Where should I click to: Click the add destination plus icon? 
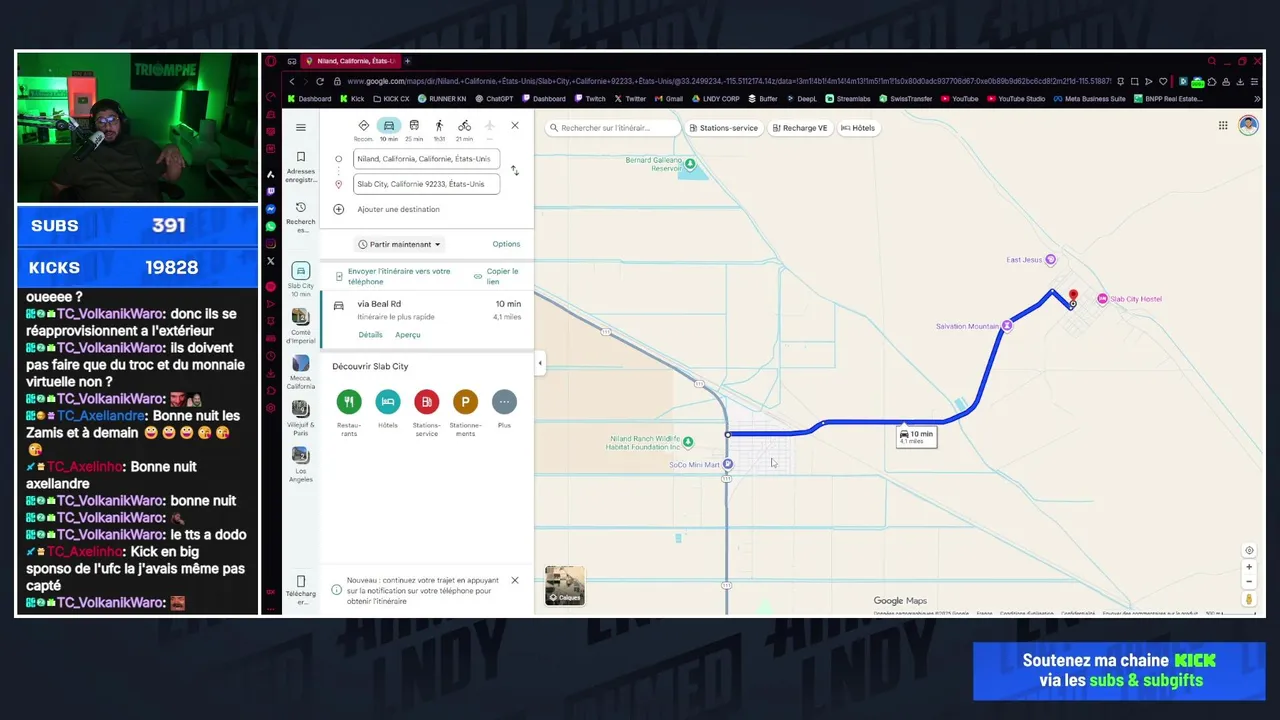coord(338,209)
